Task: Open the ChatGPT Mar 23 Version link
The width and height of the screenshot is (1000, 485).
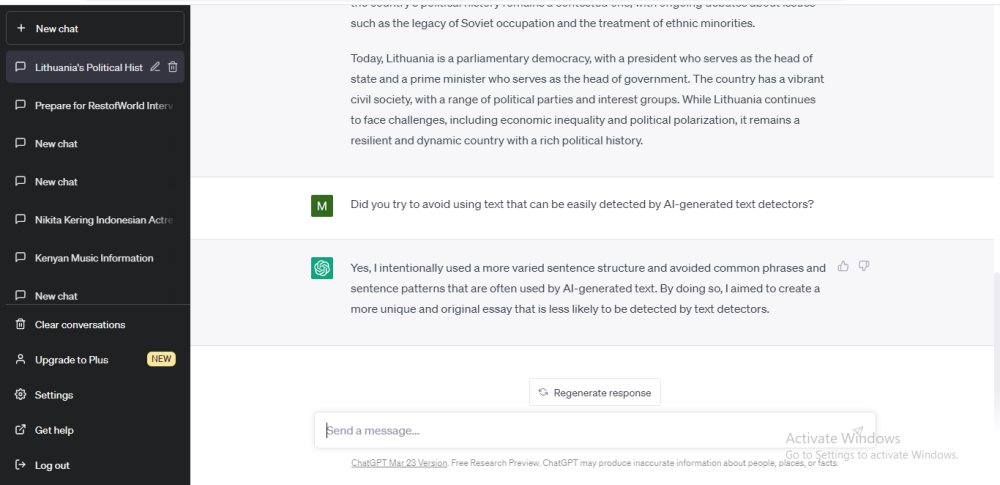Action: pos(399,463)
